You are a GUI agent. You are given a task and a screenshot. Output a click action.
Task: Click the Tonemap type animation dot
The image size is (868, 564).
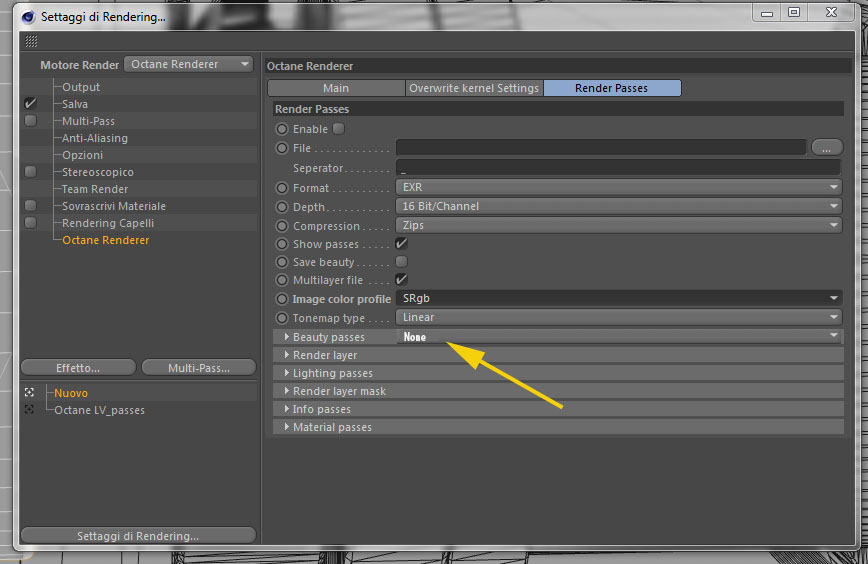pos(282,318)
